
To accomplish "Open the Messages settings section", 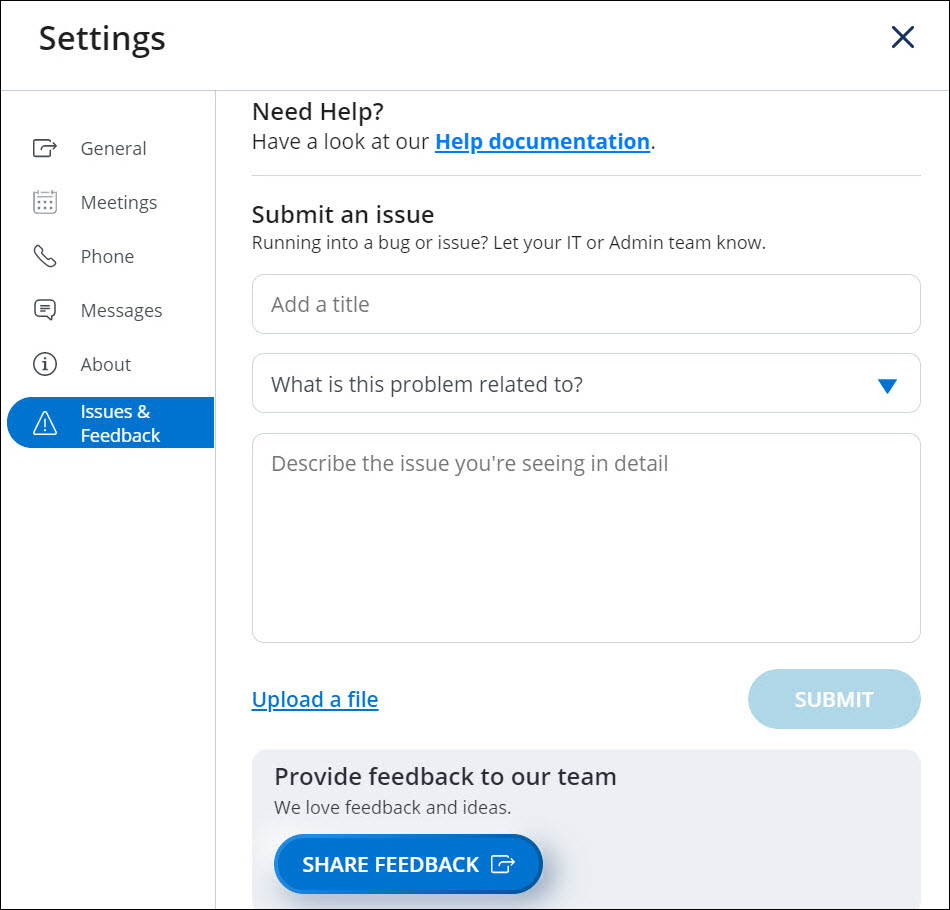I will click(121, 310).
